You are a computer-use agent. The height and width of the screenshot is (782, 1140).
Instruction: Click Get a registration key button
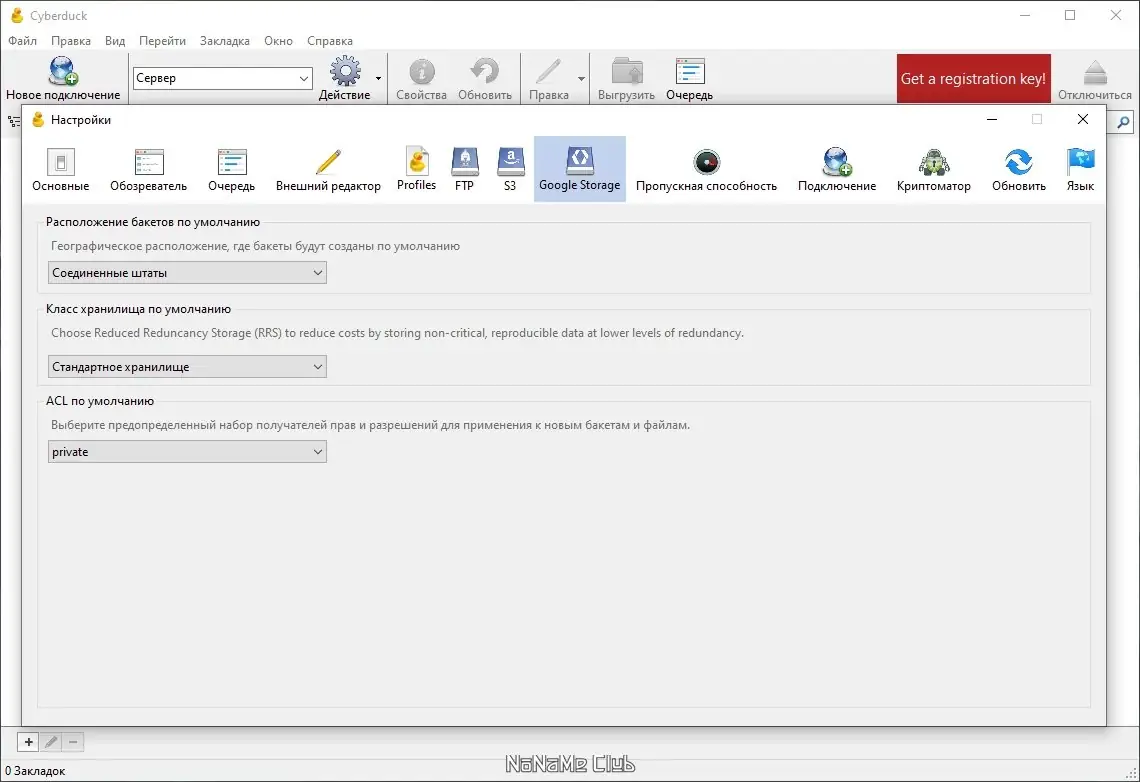pyautogui.click(x=974, y=78)
